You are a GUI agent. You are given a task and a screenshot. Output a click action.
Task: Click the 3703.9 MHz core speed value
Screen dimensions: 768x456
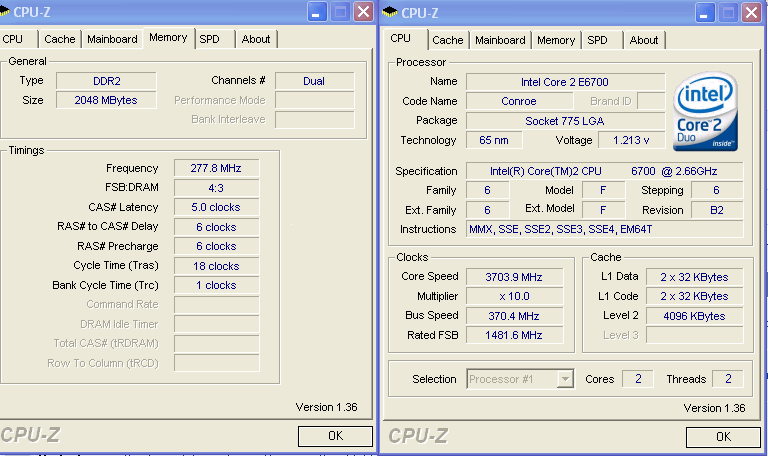(514, 277)
